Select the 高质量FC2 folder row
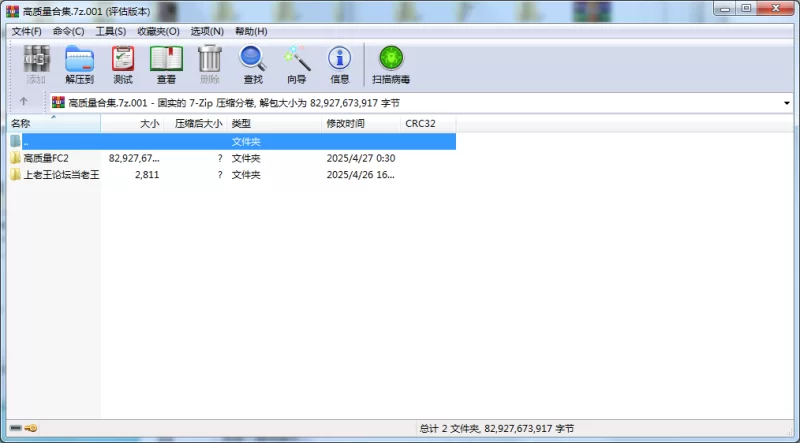 tap(232, 158)
